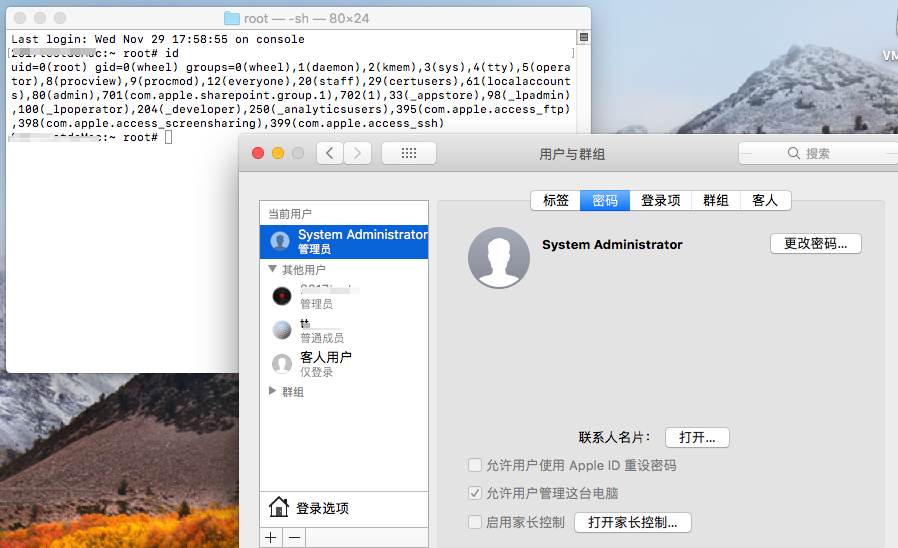The height and width of the screenshot is (548, 898).
Task: Click the 'Last login' line in Terminal
Action: coord(158,39)
